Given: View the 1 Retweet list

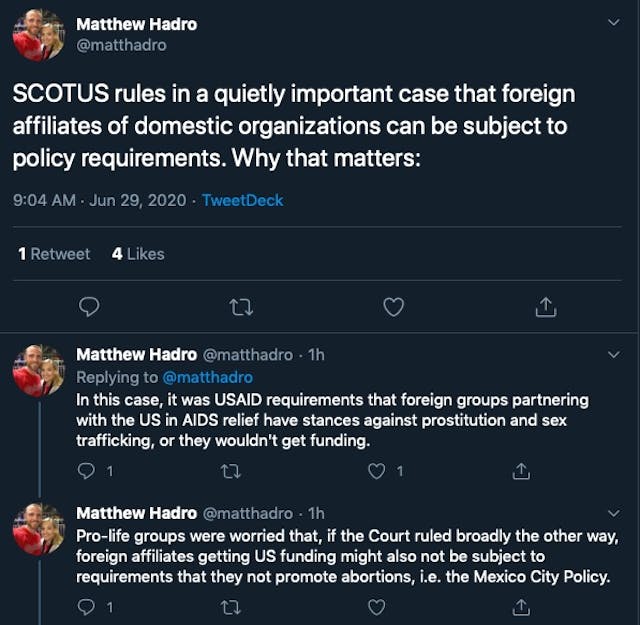Looking at the screenshot, I should (54, 254).
